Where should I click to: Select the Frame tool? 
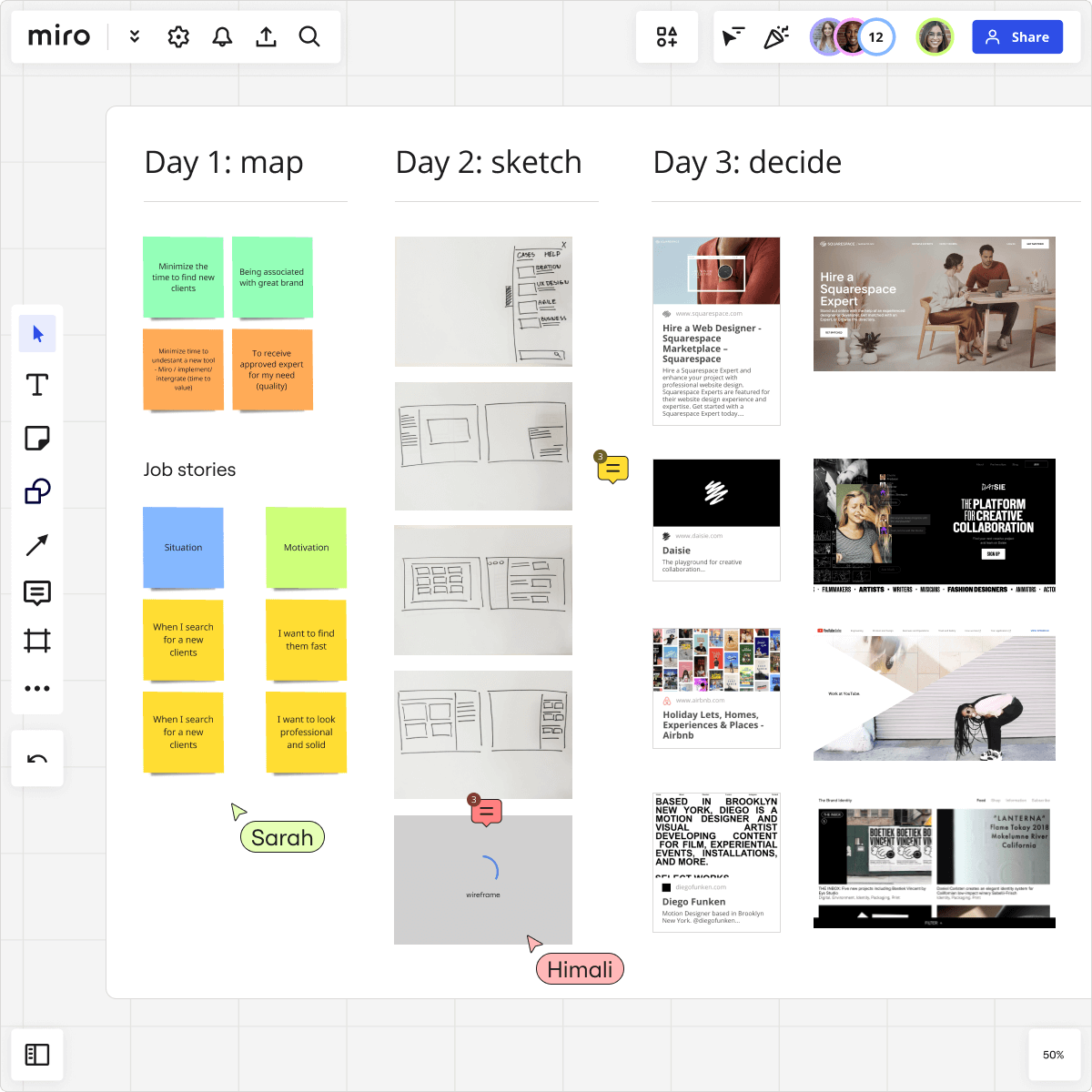click(37, 641)
